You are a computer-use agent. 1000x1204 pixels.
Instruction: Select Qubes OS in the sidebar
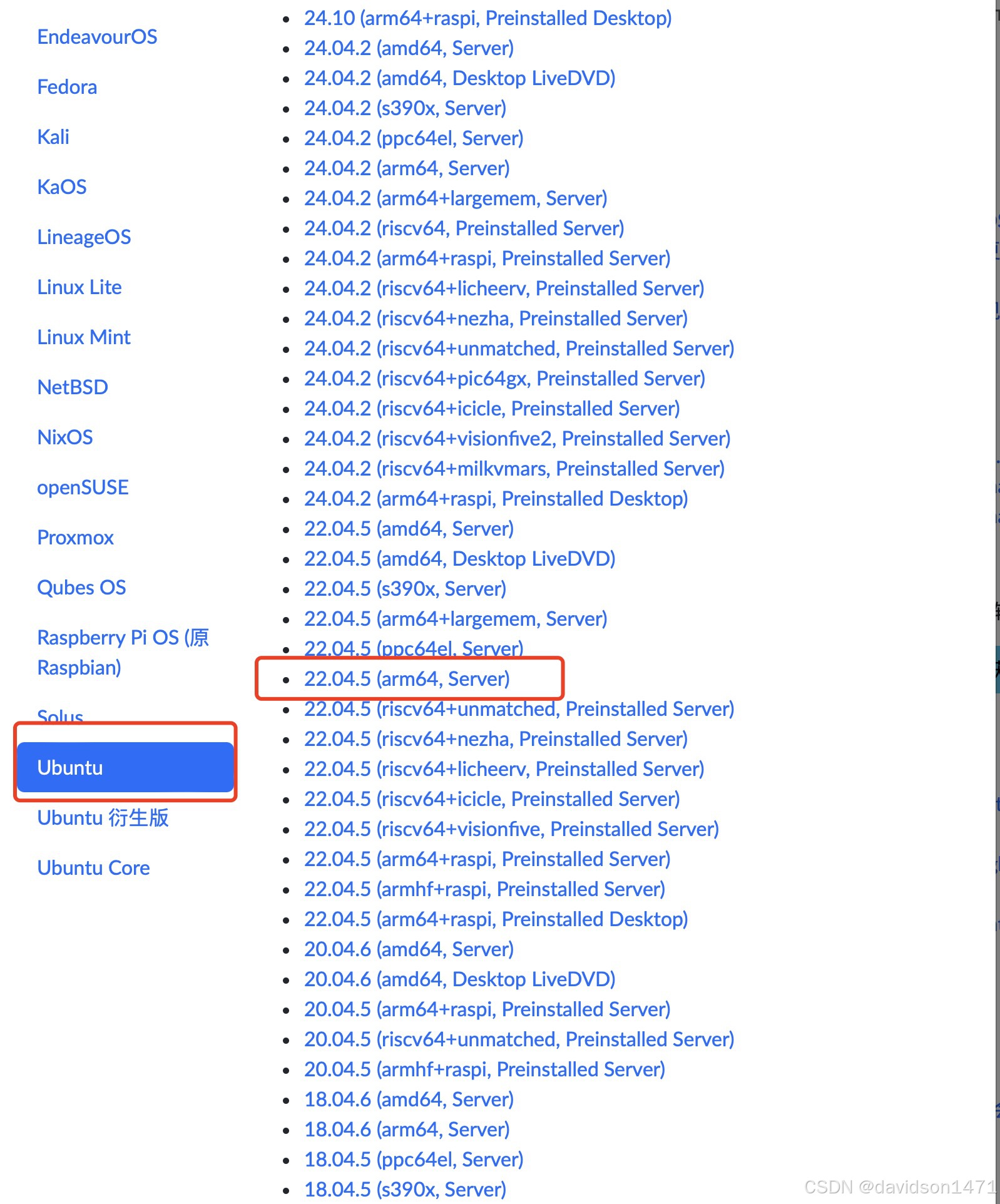click(81, 588)
